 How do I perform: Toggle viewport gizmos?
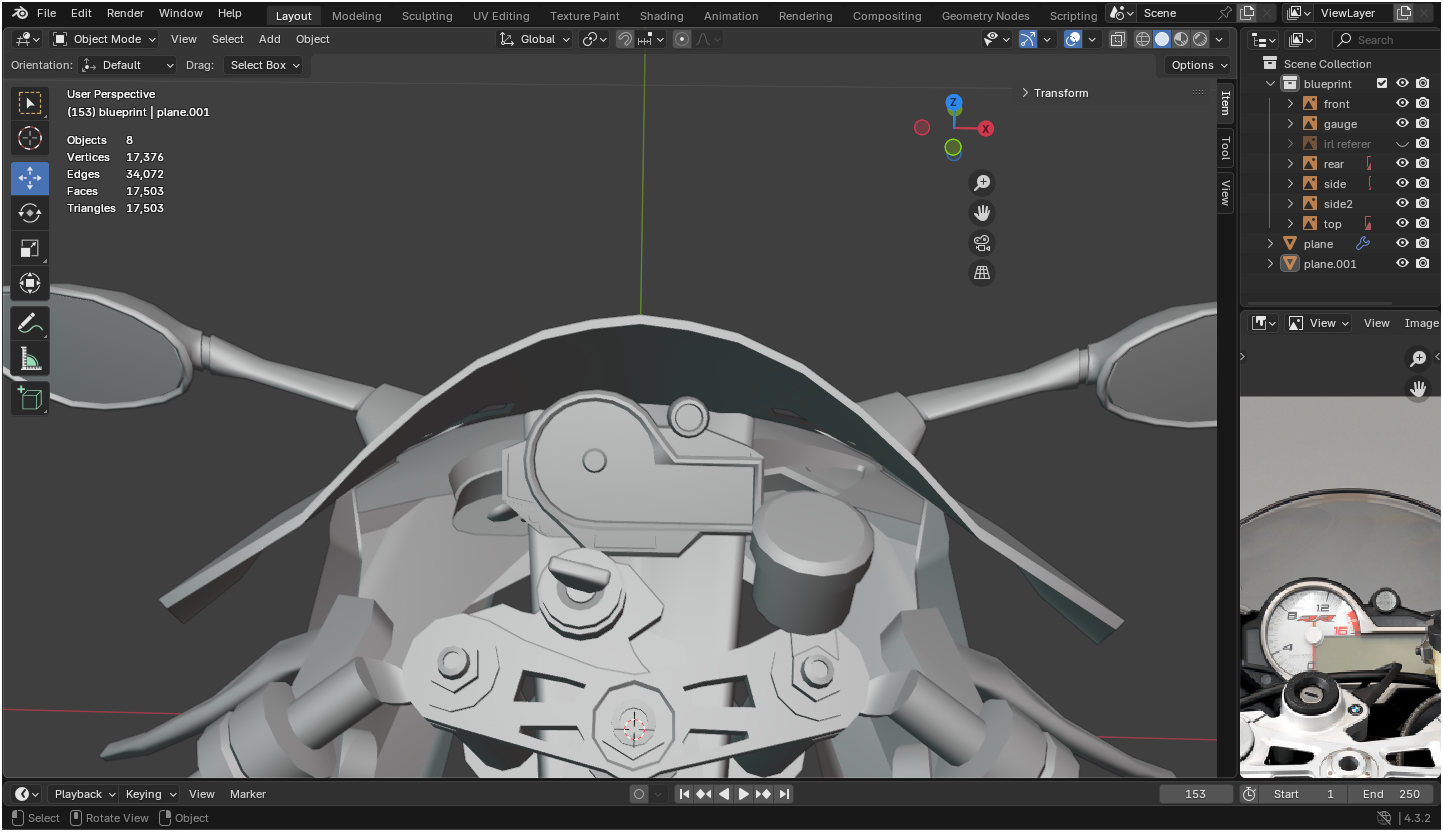pyautogui.click(x=1028, y=39)
